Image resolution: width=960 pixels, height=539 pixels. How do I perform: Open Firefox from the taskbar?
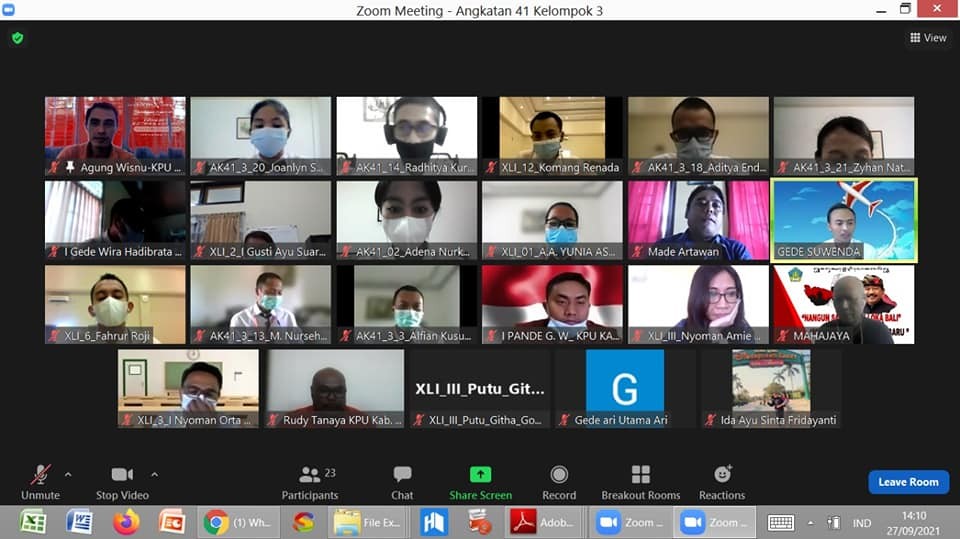126,522
